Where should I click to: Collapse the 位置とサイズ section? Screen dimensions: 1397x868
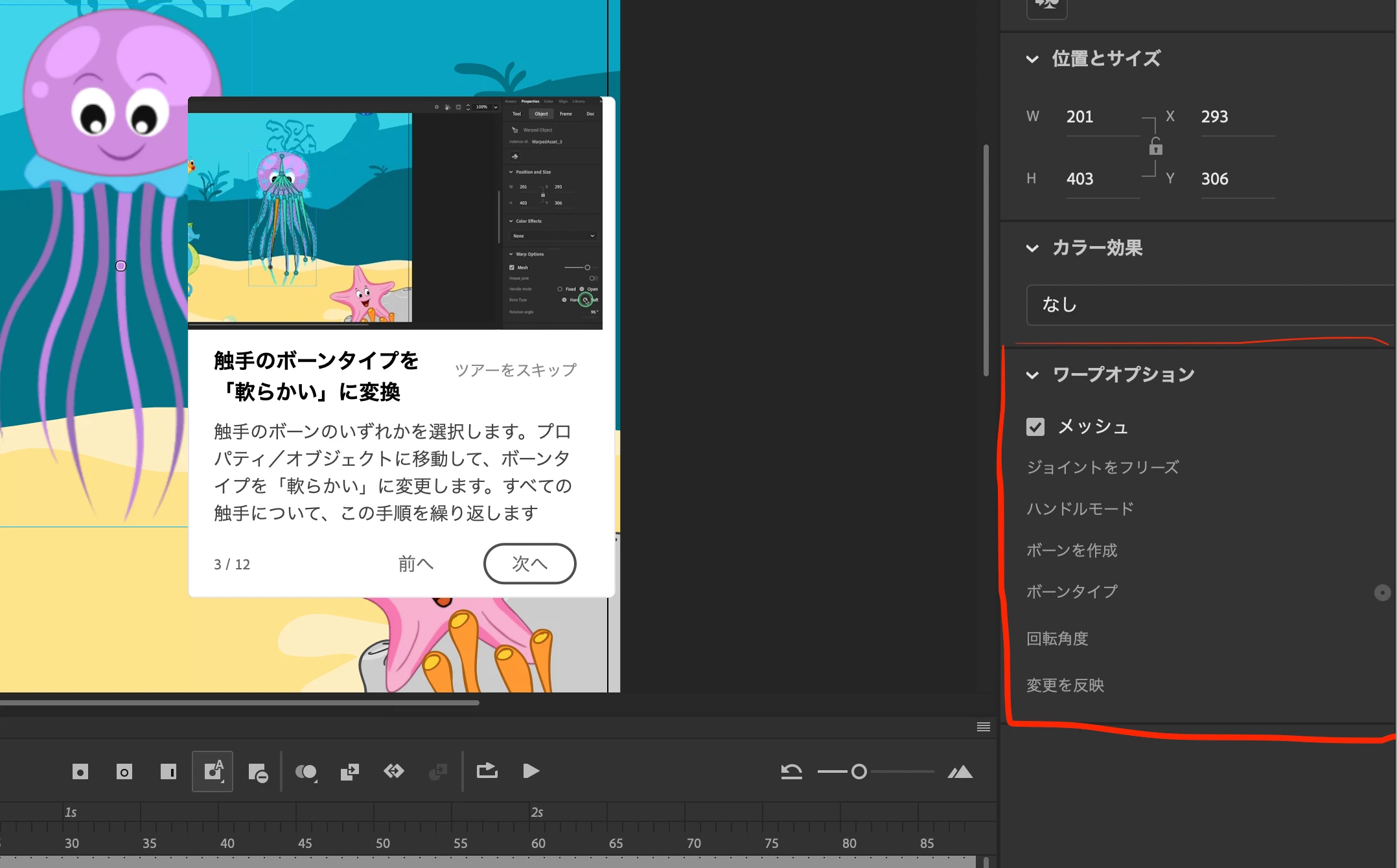pos(1032,60)
